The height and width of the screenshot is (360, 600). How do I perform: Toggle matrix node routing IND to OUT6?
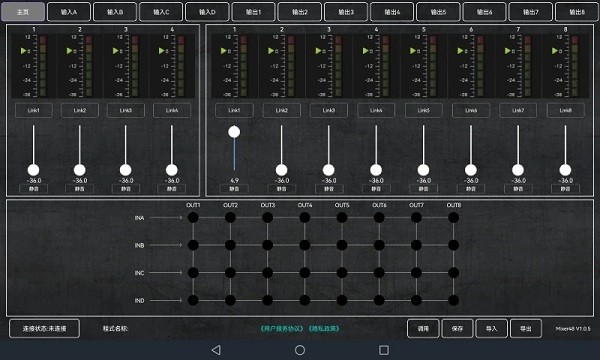coord(379,300)
